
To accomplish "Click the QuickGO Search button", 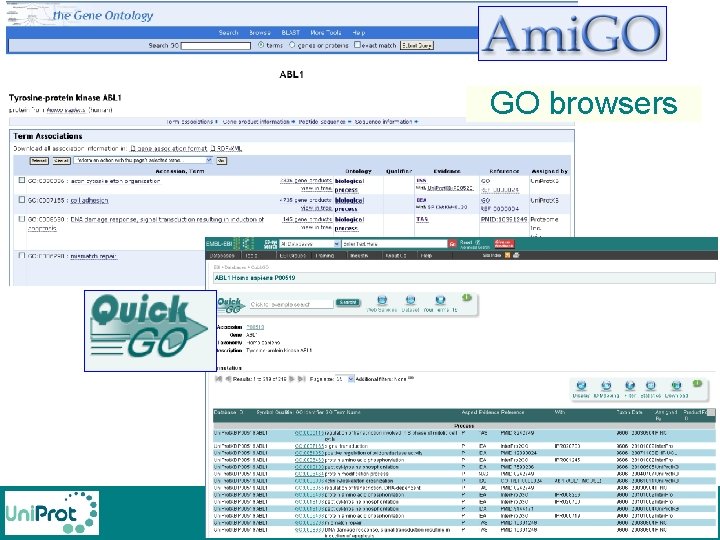I will point(348,302).
